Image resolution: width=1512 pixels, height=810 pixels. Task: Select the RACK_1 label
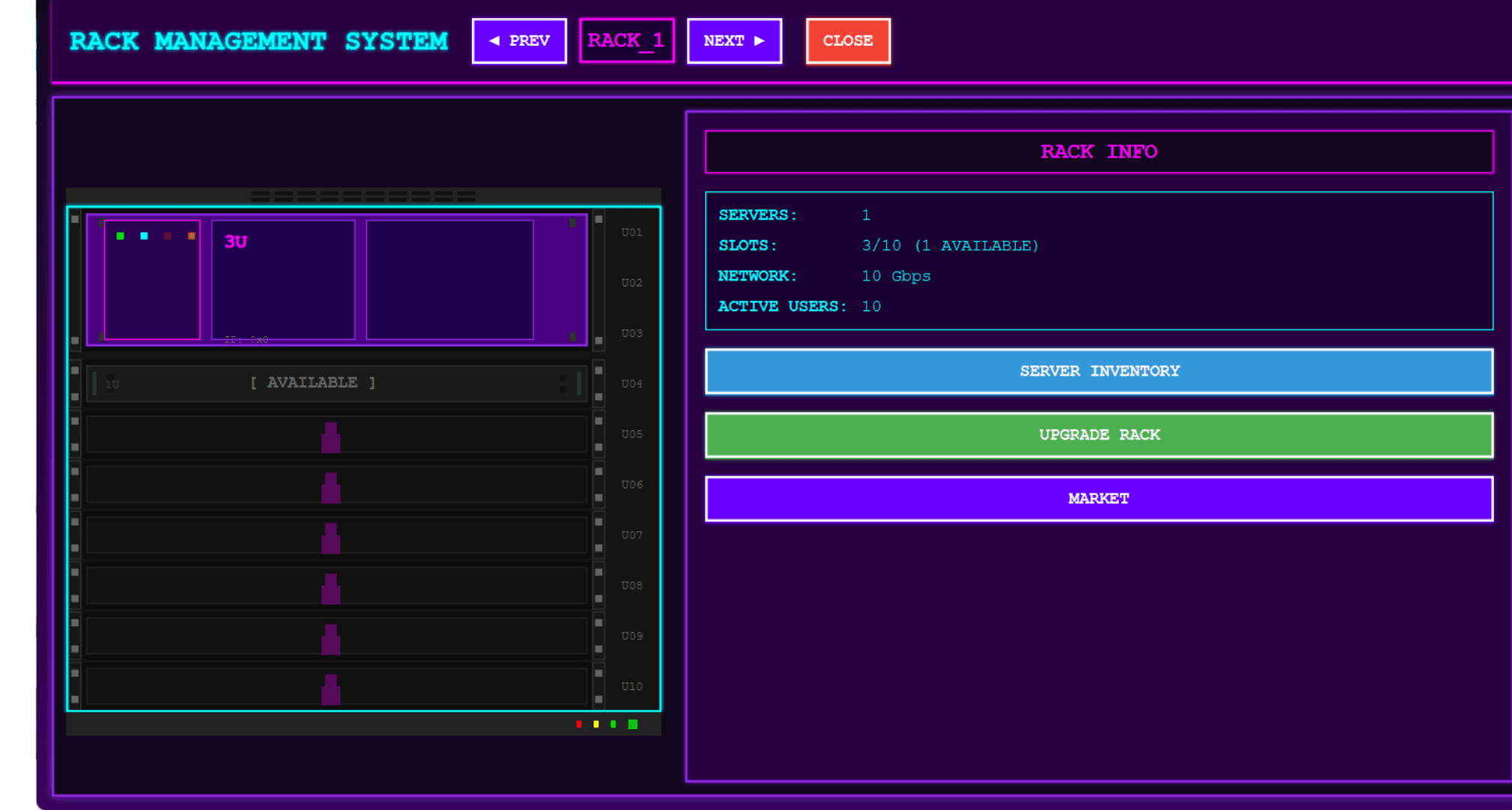click(x=627, y=41)
